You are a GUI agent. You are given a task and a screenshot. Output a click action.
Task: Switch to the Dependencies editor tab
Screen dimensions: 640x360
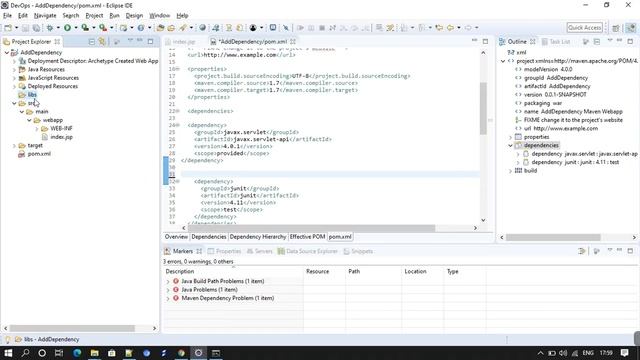pyautogui.click(x=209, y=237)
